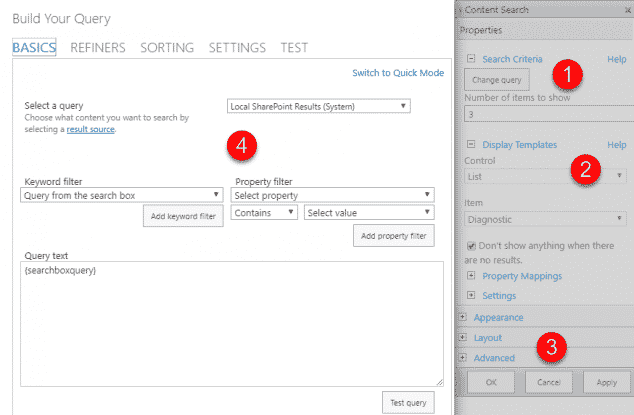Click the Add keyword filter button
The height and width of the screenshot is (415, 634).
[x=183, y=217]
